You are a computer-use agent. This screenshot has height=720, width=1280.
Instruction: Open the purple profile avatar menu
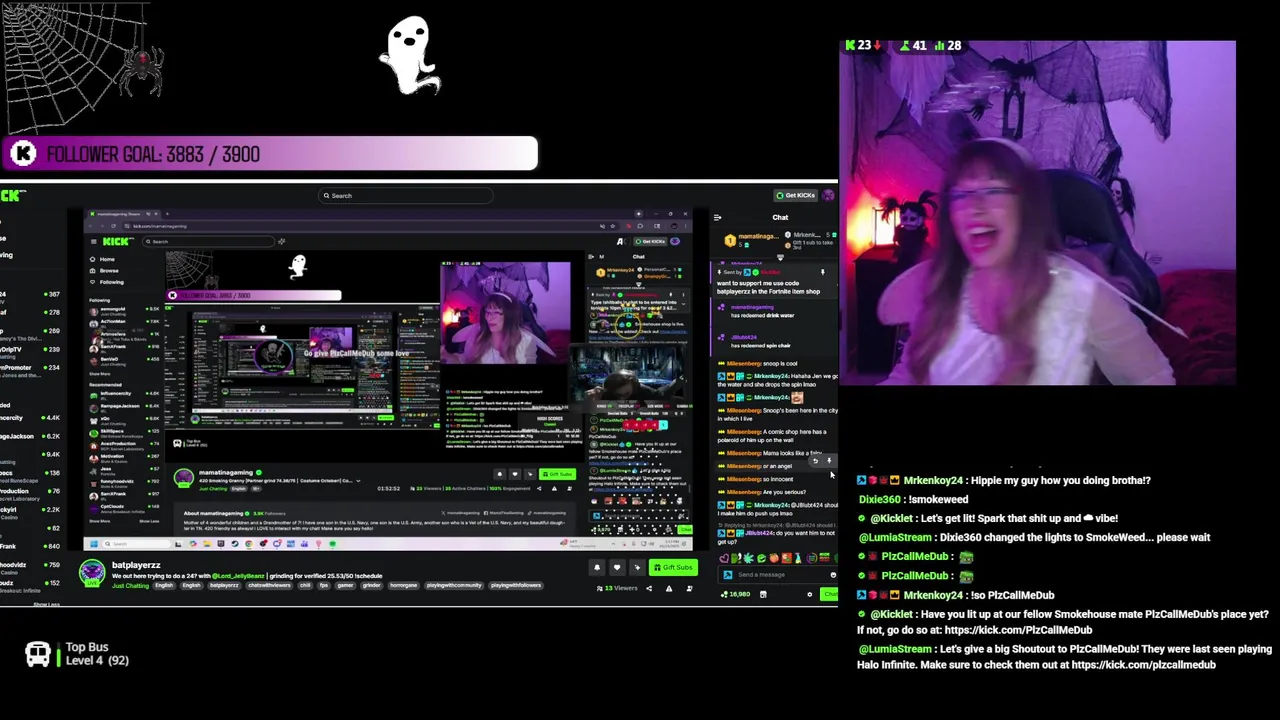829,195
